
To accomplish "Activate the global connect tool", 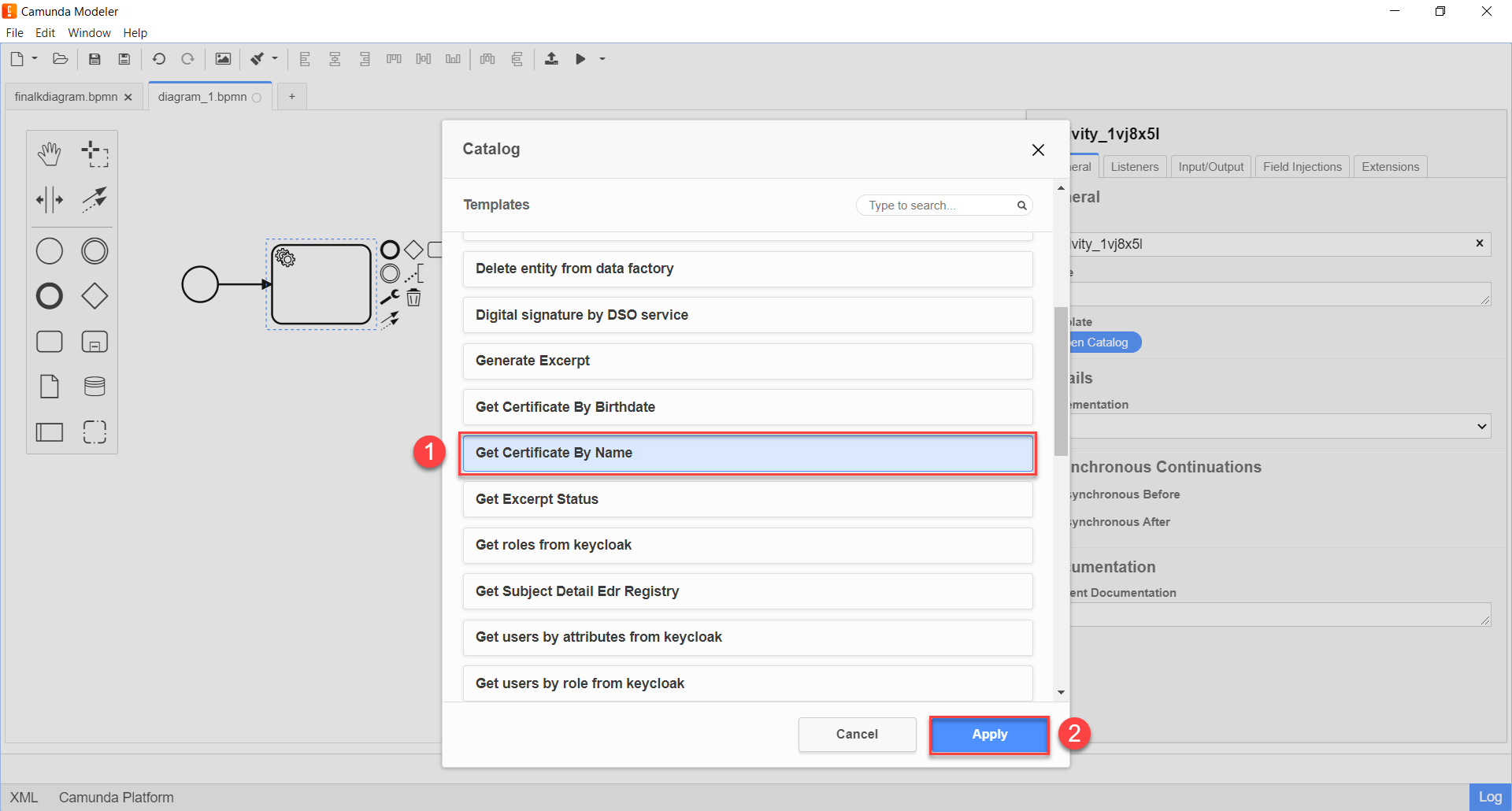I will coord(94,199).
